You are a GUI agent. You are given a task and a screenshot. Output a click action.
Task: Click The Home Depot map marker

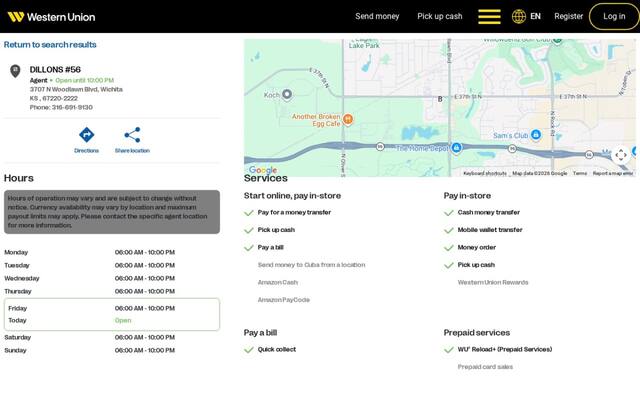click(x=456, y=147)
